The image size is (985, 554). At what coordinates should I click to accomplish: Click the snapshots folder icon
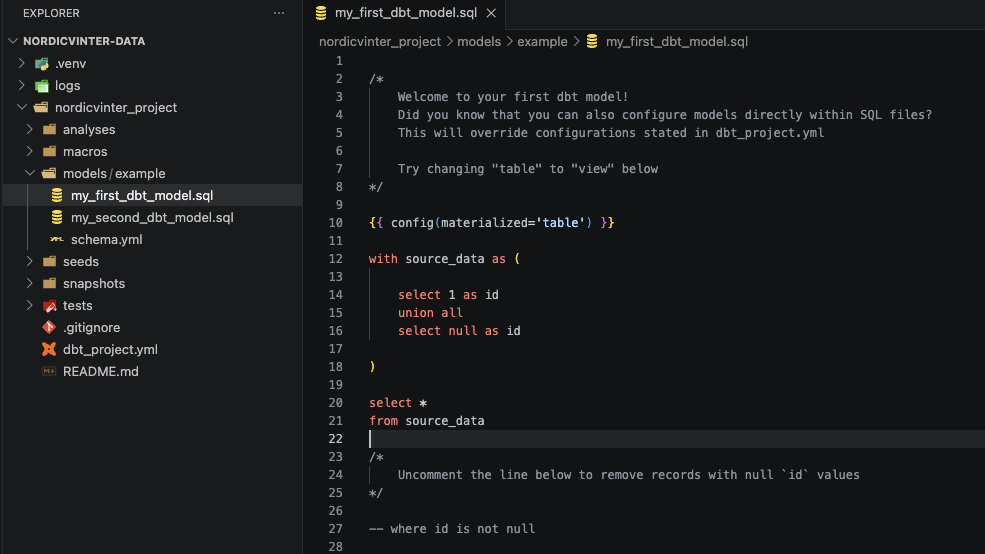point(50,283)
